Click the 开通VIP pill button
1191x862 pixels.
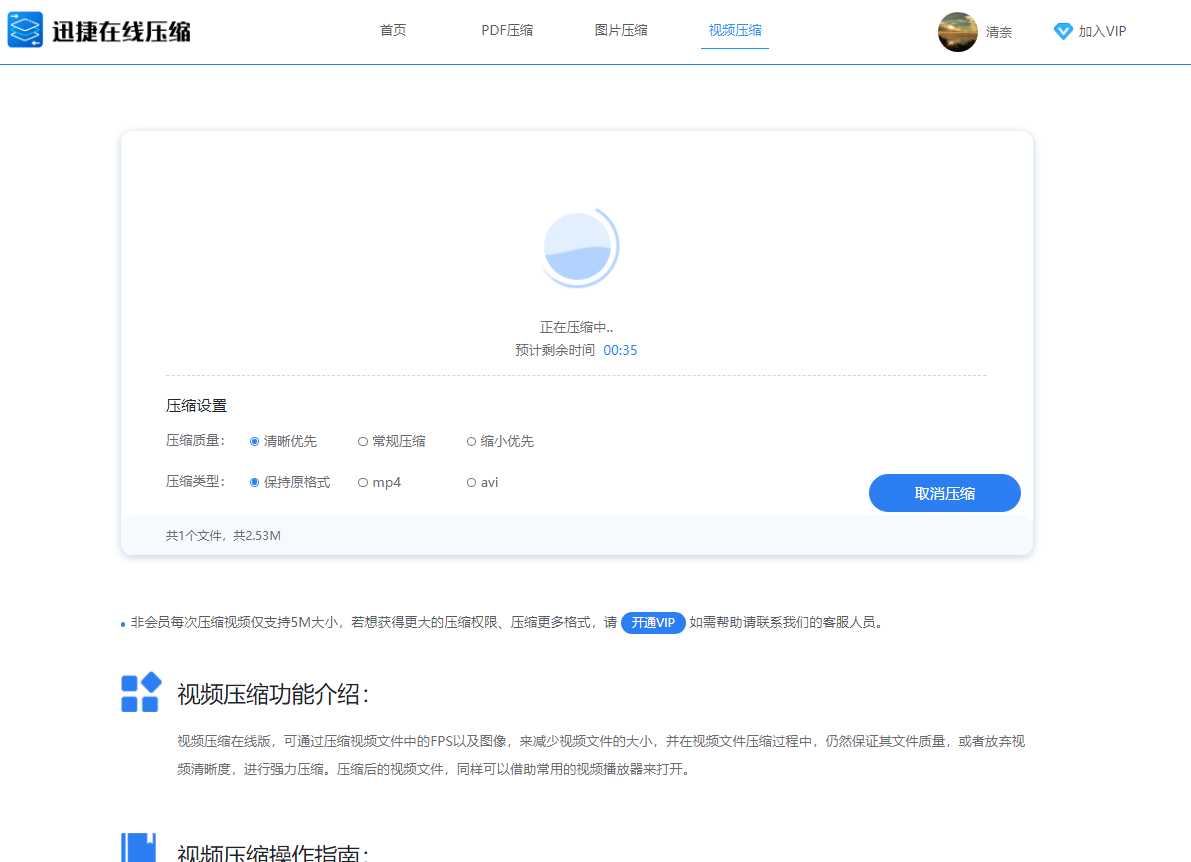click(652, 622)
